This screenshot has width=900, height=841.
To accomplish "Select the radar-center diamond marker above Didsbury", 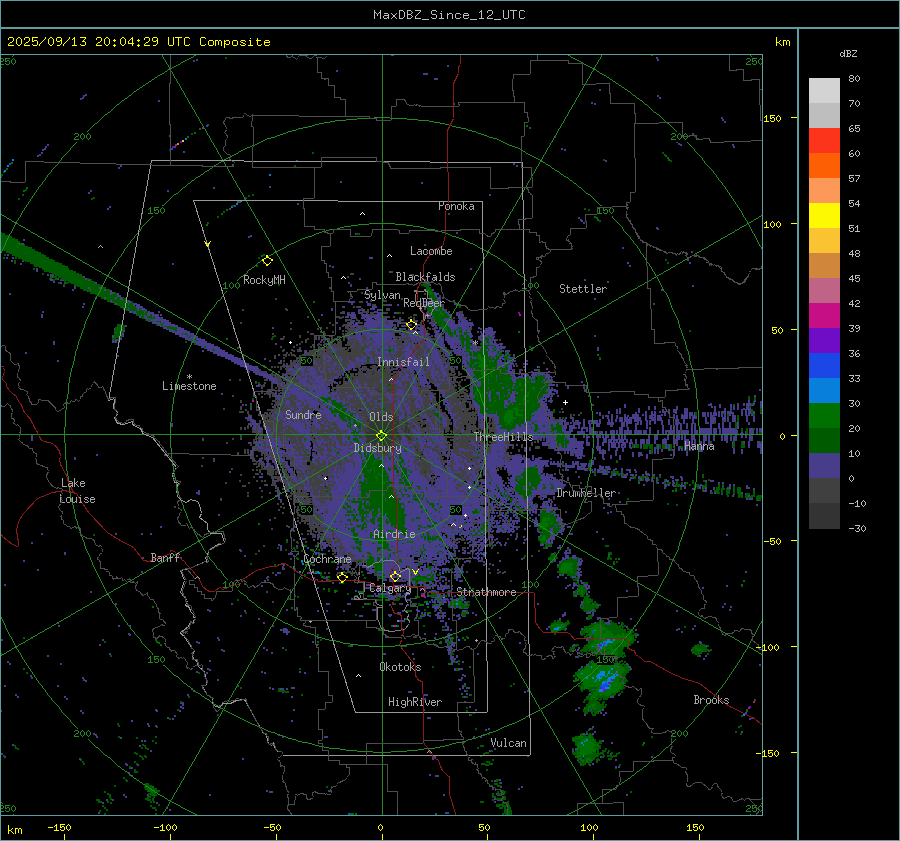I will coord(381,435).
